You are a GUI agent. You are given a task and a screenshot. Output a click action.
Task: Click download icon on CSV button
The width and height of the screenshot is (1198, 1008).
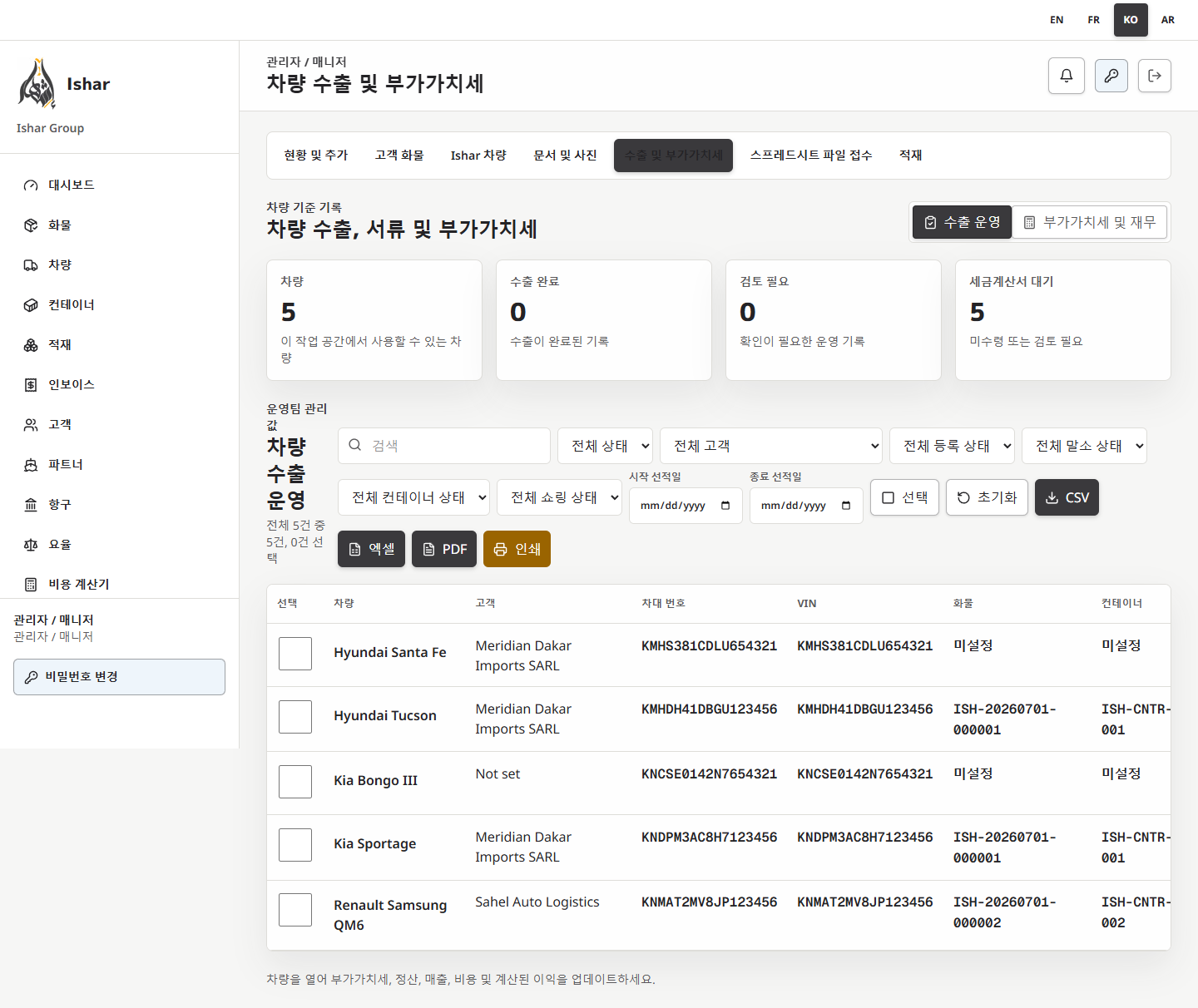tap(1052, 497)
